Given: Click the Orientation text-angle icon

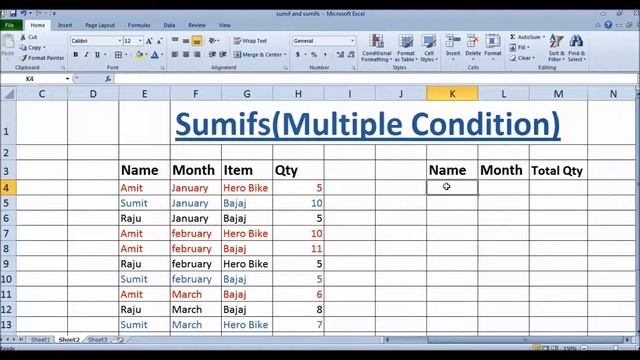Looking at the screenshot, I should 212,41.
